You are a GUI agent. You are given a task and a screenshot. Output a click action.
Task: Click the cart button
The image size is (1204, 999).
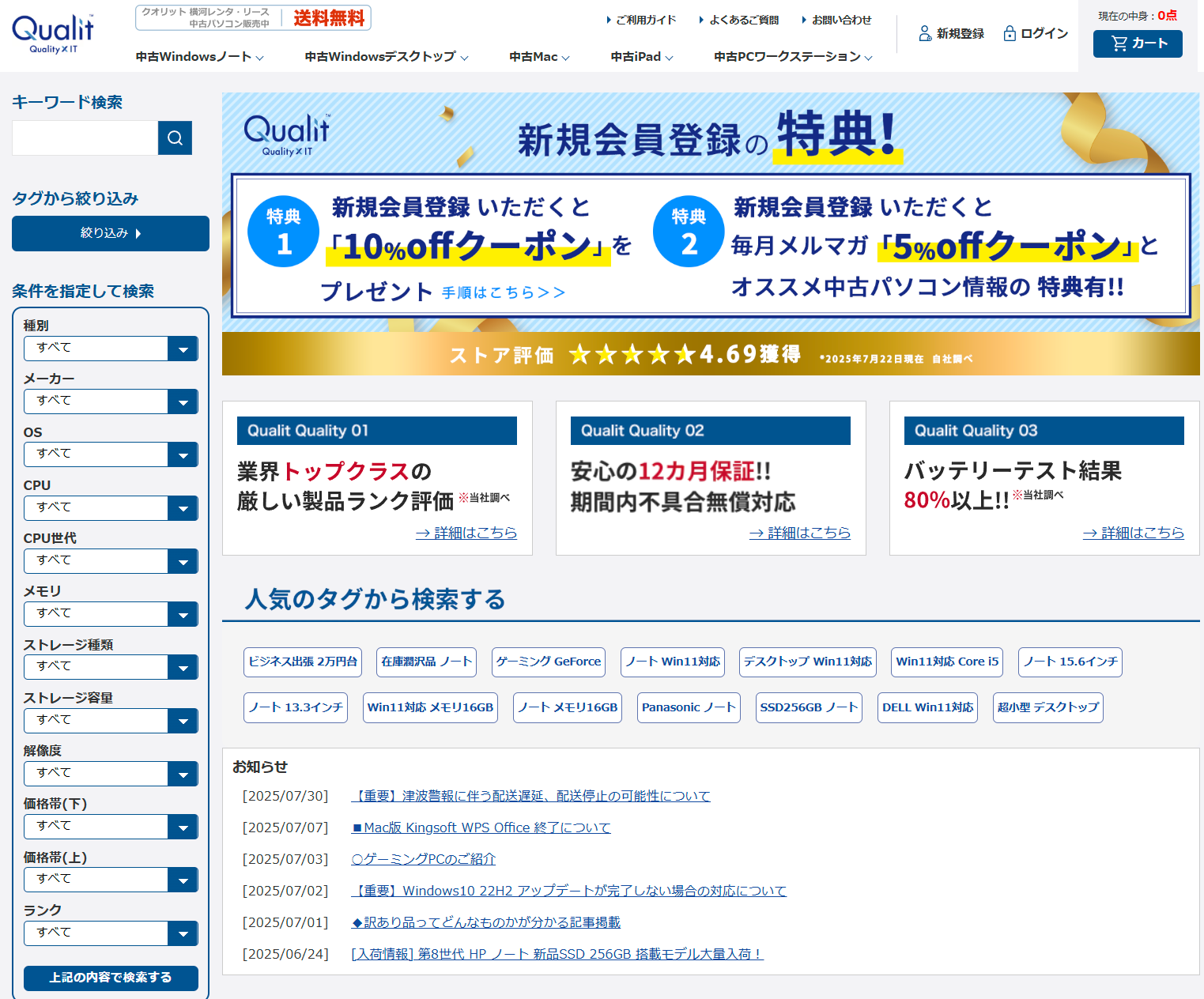tap(1138, 43)
